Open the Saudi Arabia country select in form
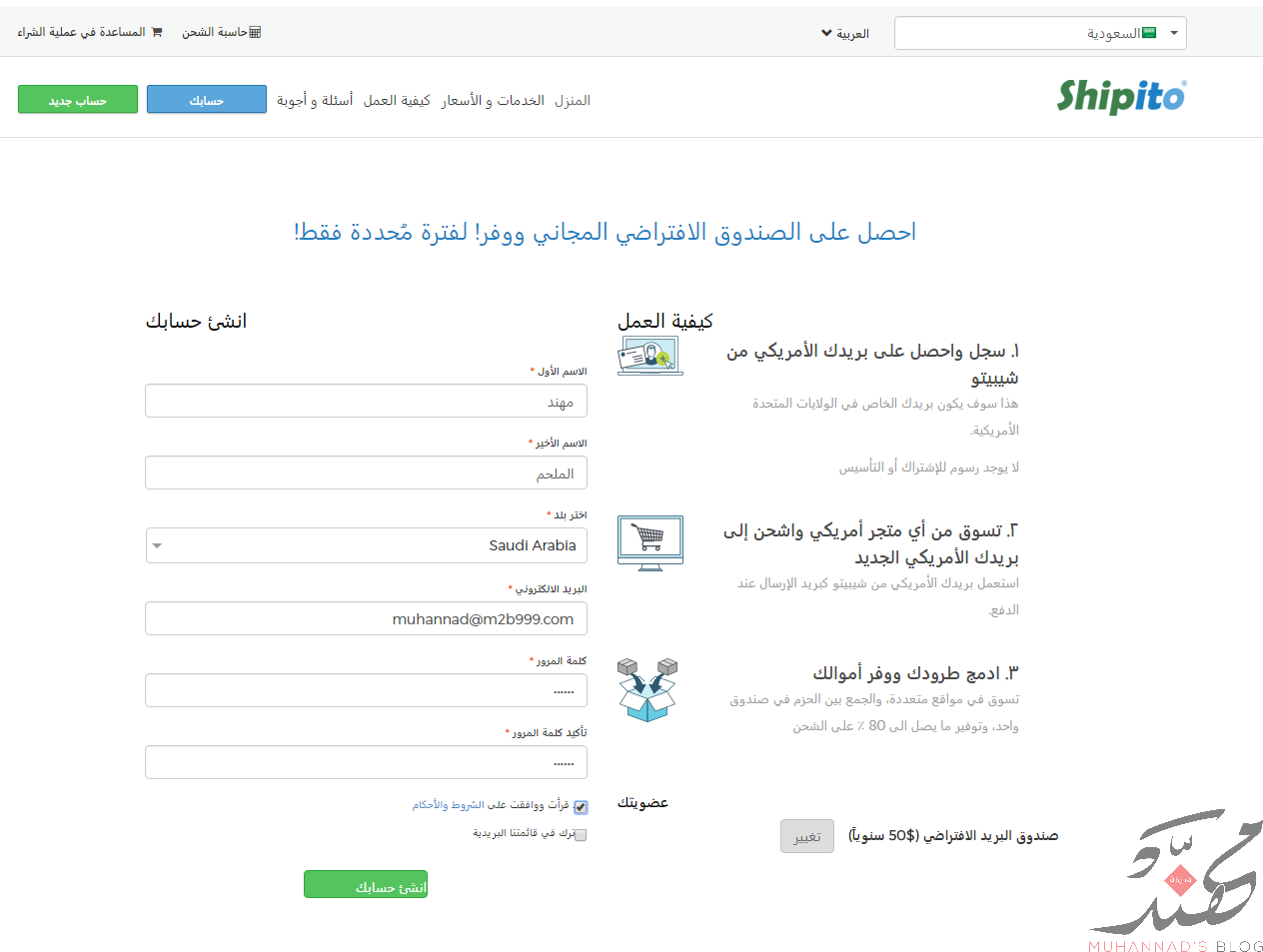This screenshot has width=1263, height=952. tap(366, 545)
